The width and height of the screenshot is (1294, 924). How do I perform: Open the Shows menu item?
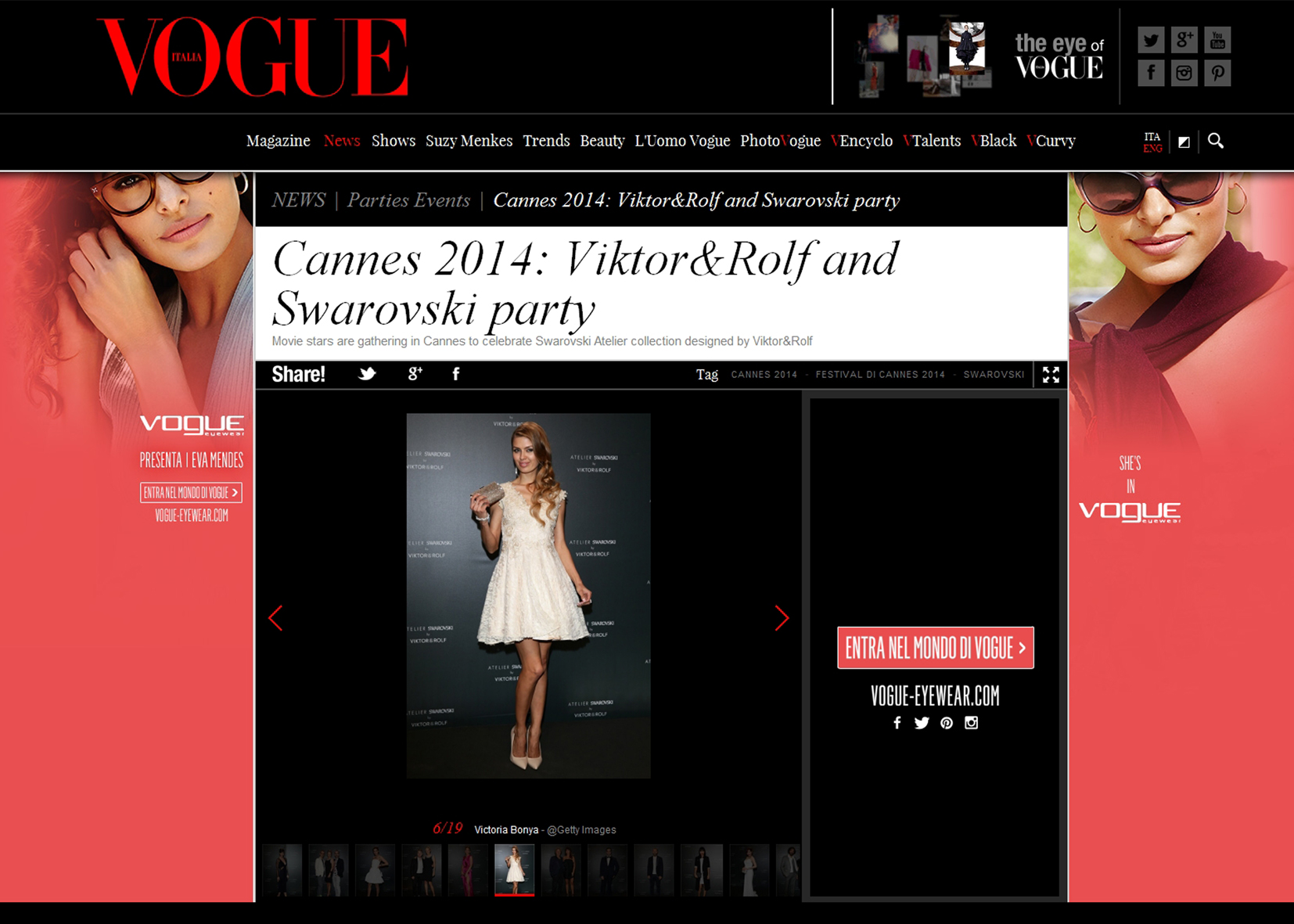(393, 141)
